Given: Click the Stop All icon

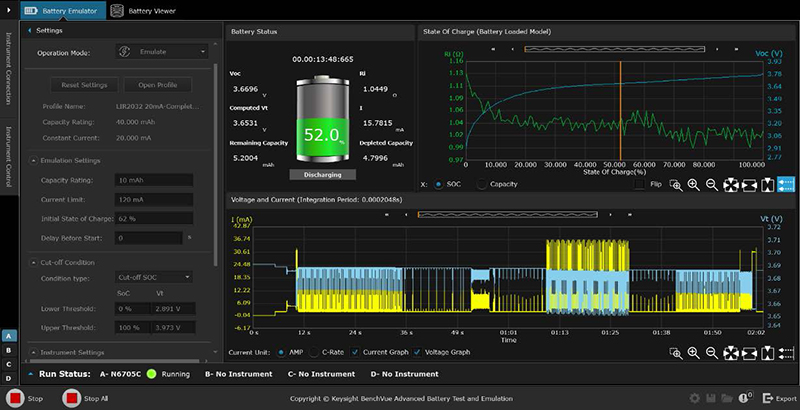Looking at the screenshot, I should 71,397.
